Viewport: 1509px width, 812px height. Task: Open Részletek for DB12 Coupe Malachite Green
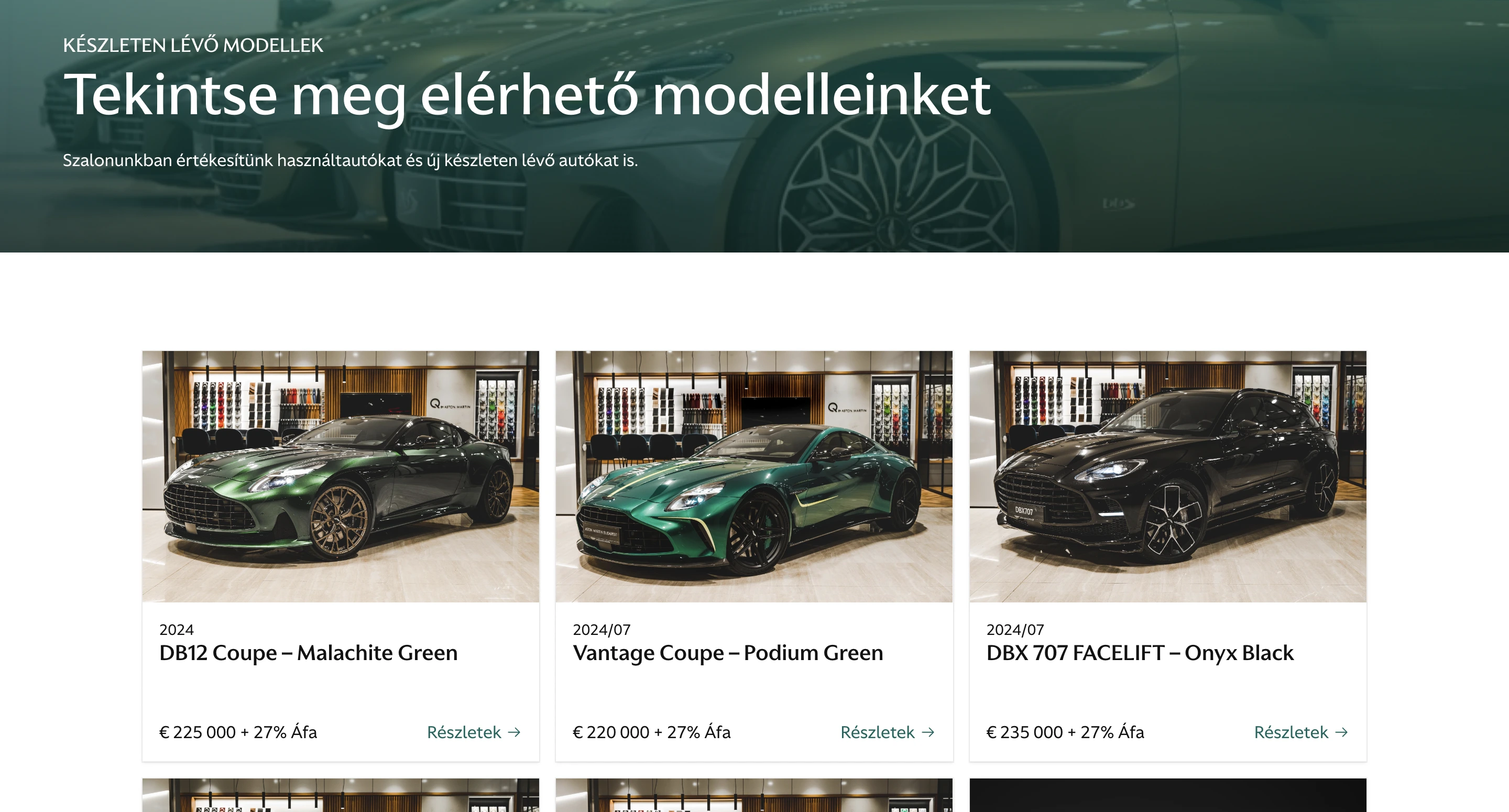pos(474,732)
